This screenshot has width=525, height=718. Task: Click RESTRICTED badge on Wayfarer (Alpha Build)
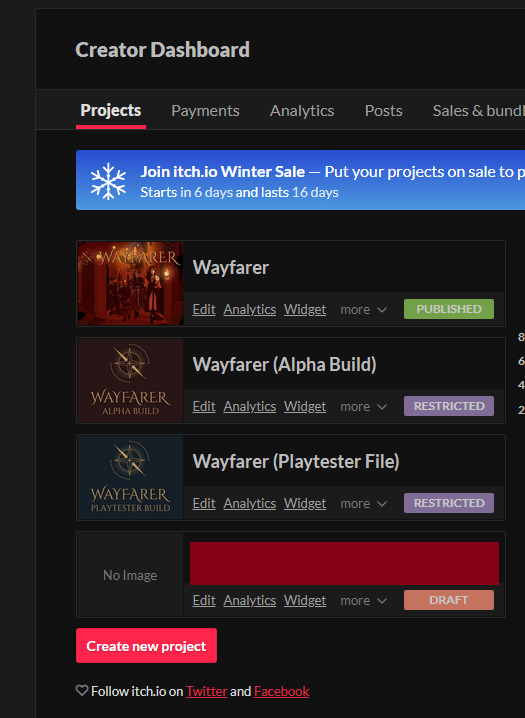pos(449,406)
